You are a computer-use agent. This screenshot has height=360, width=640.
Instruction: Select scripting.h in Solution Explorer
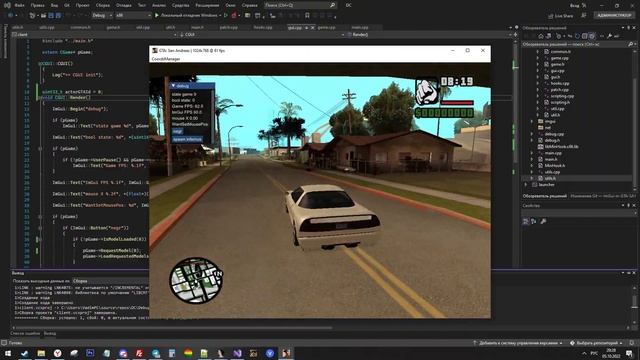pos(560,102)
